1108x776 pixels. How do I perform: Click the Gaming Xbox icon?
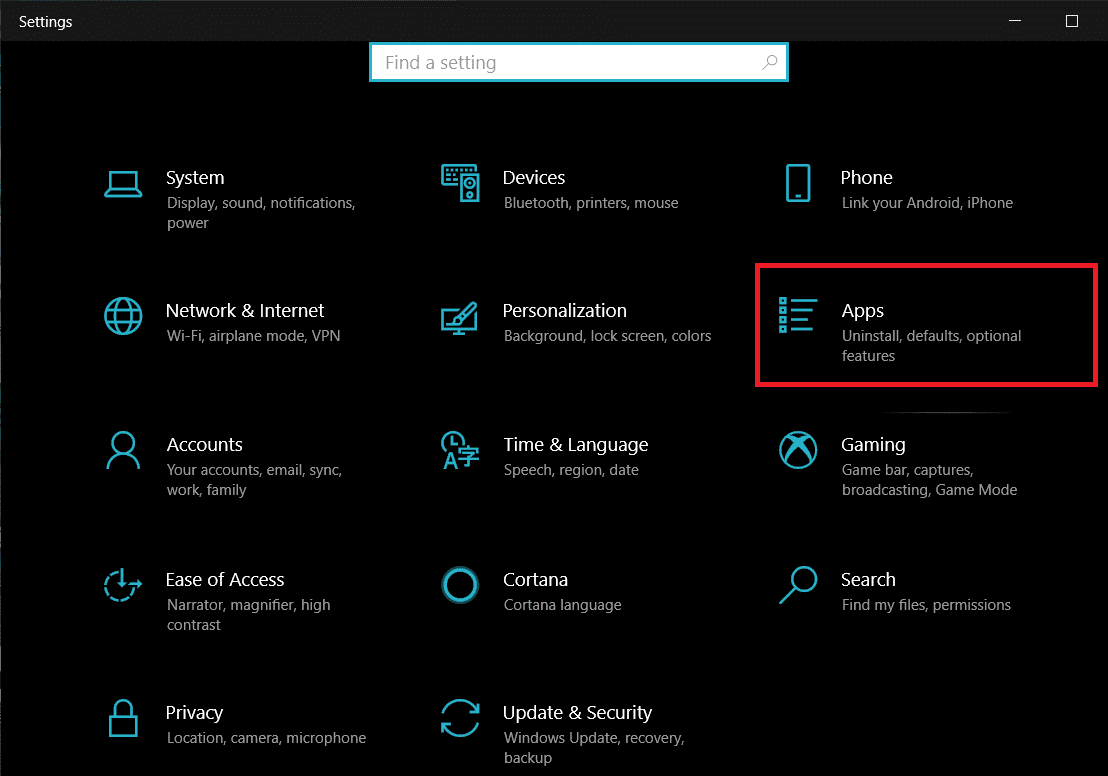(797, 450)
